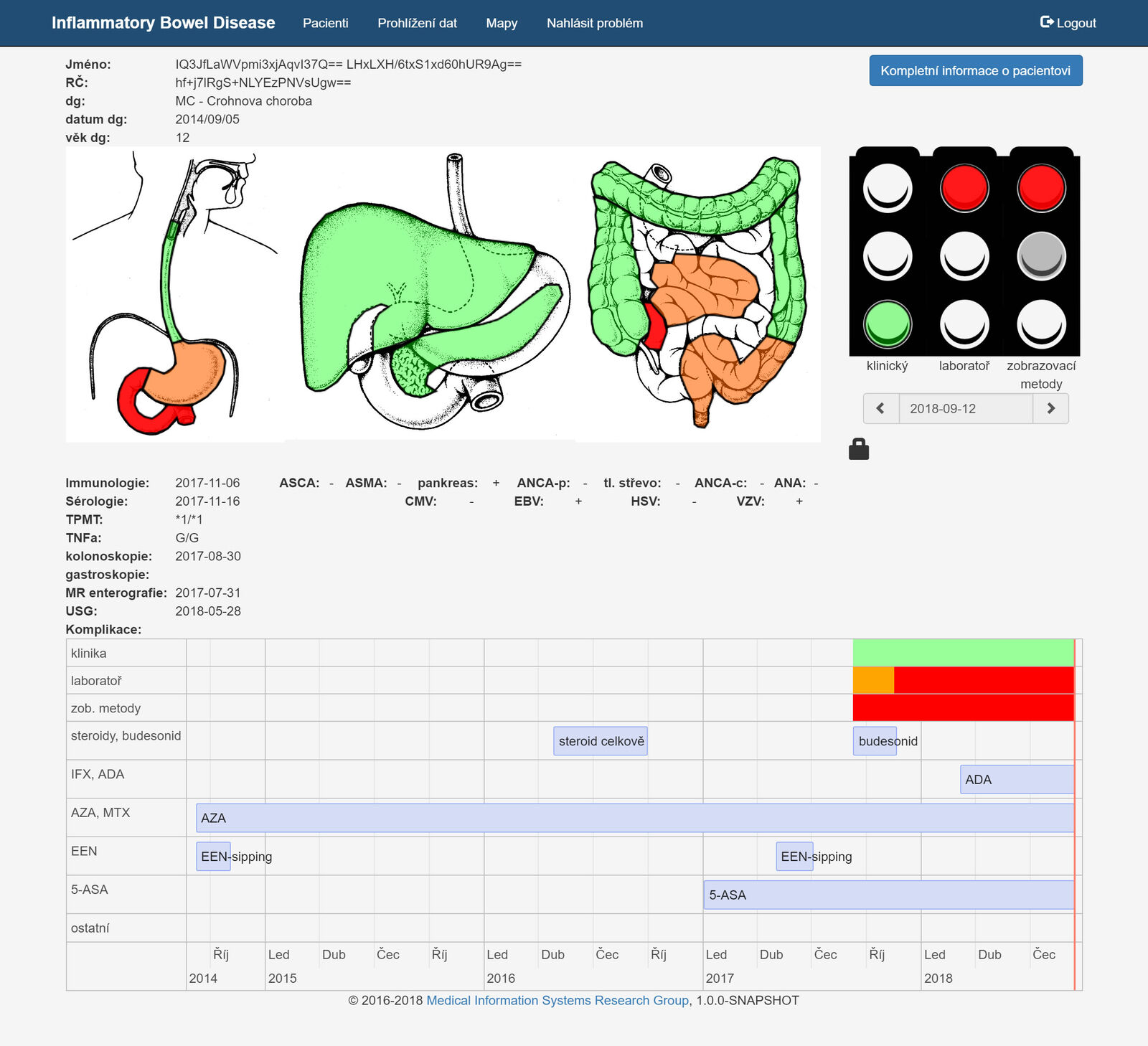
Task: Click the Inflammatory Bowel Disease brand title
Action: 163,23
